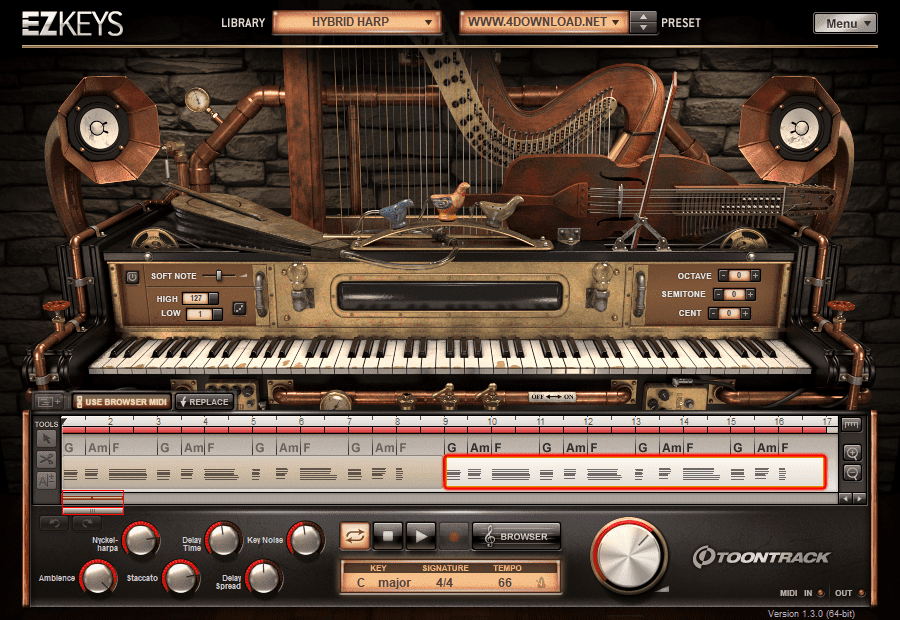Click the Key Noise knob
Screen dimensions: 900x620
(305, 540)
